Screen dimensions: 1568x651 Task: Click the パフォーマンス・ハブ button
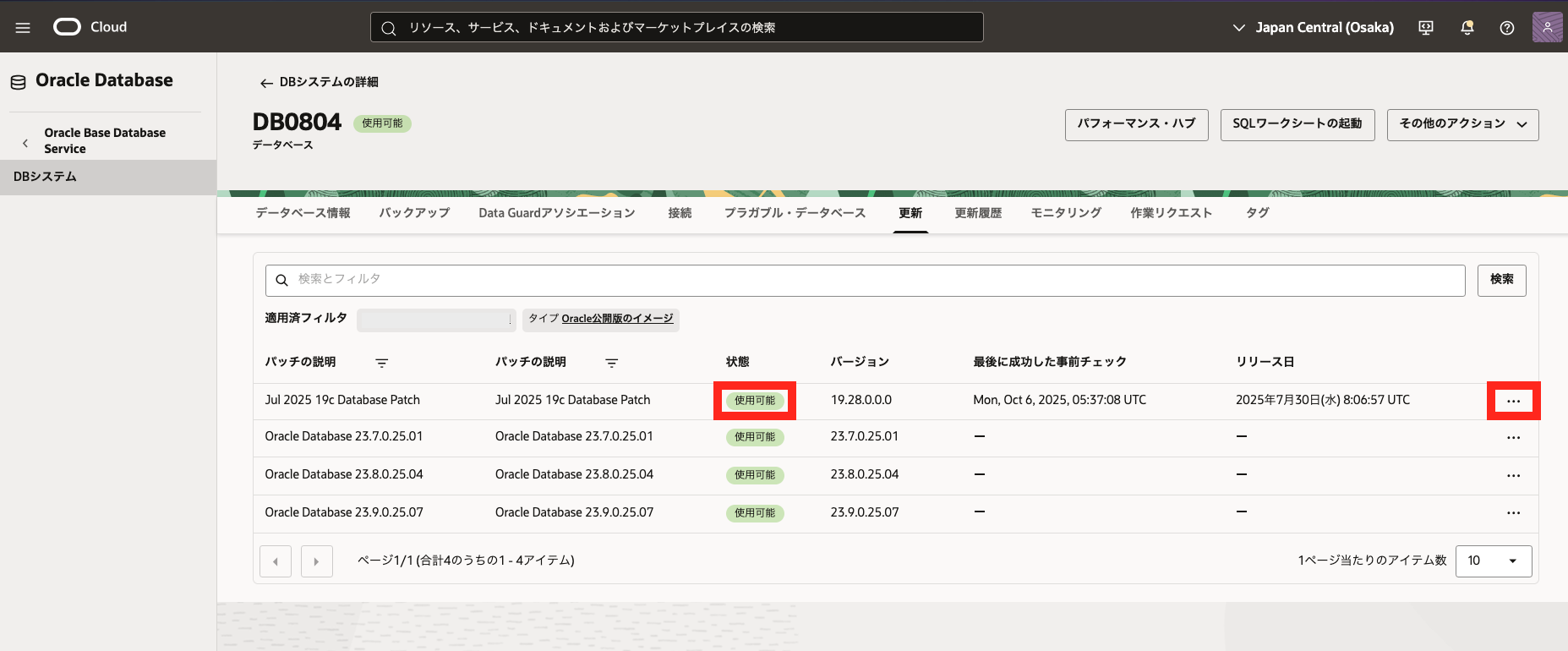1136,124
